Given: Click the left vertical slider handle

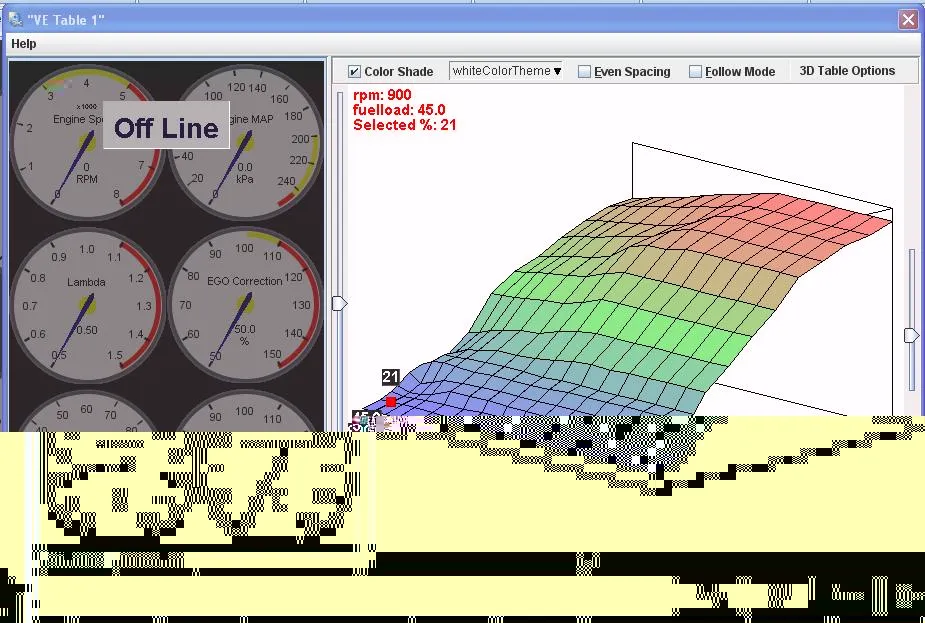Looking at the screenshot, I should coord(340,303).
